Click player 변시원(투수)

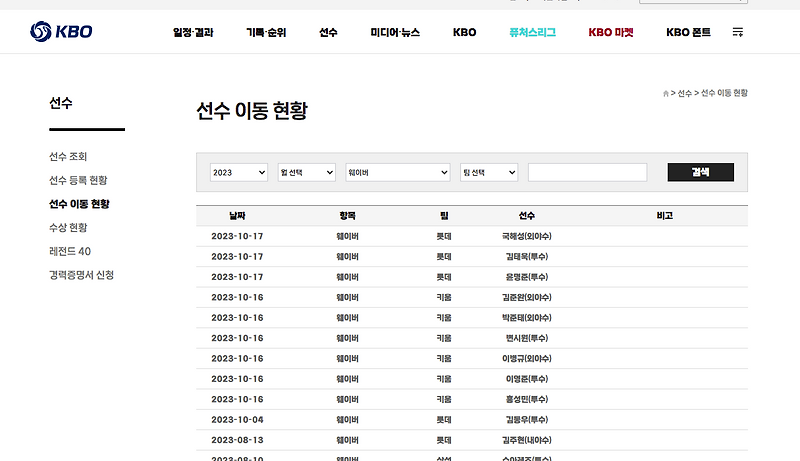(527, 338)
